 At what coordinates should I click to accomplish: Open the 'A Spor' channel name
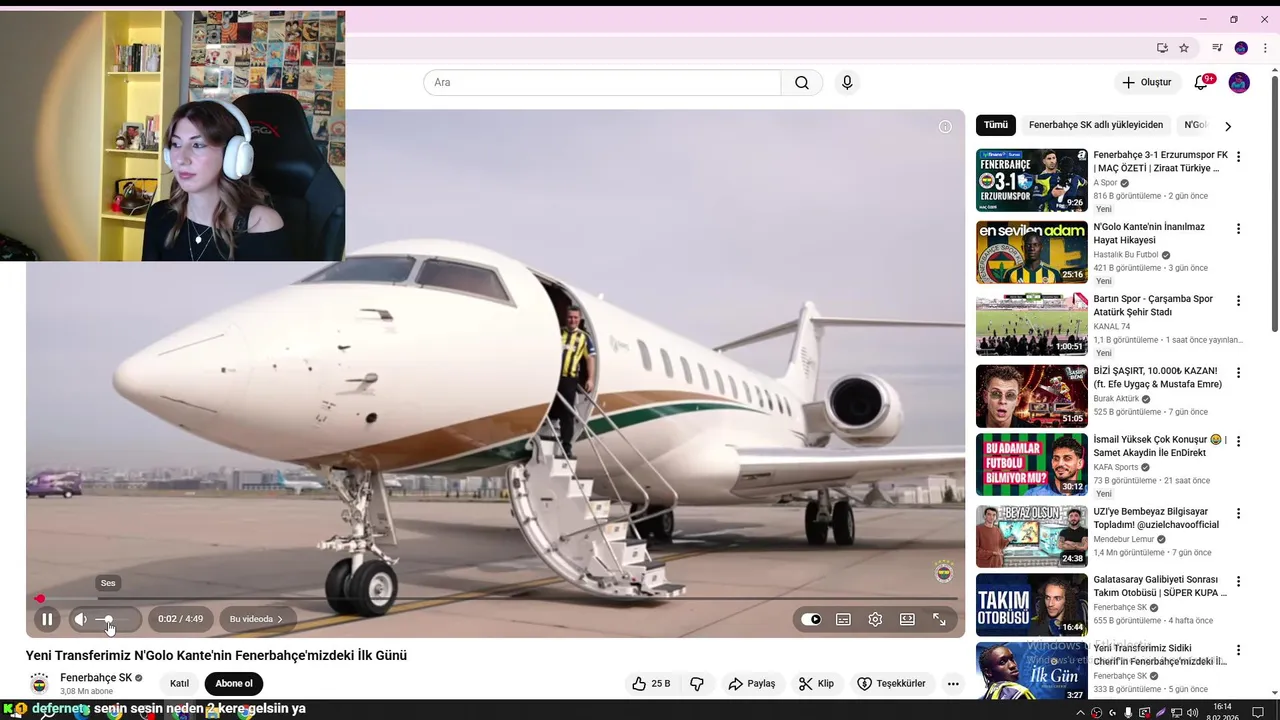click(x=1105, y=183)
